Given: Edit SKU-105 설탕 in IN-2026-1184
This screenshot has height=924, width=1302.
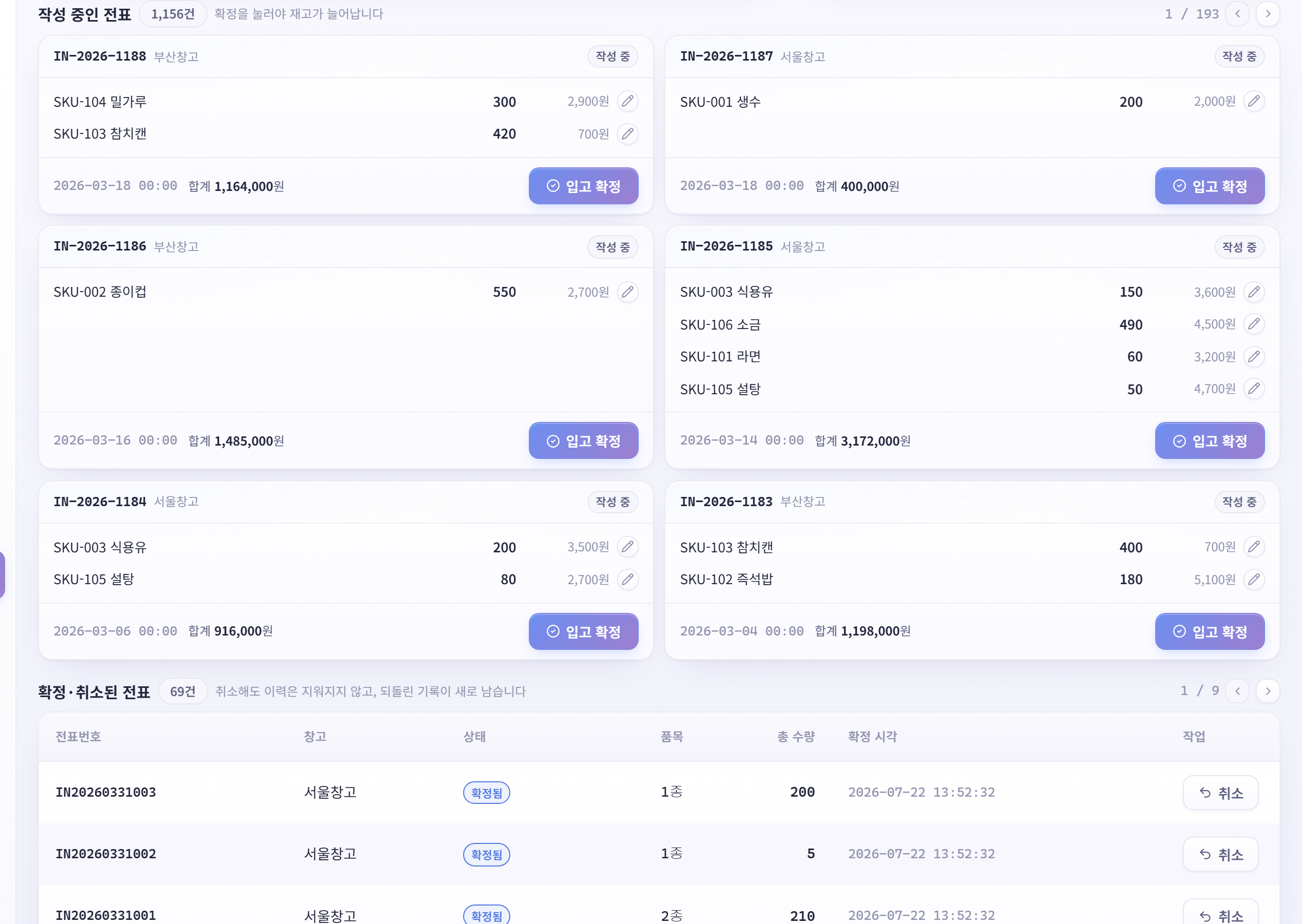Looking at the screenshot, I should click(x=628, y=579).
